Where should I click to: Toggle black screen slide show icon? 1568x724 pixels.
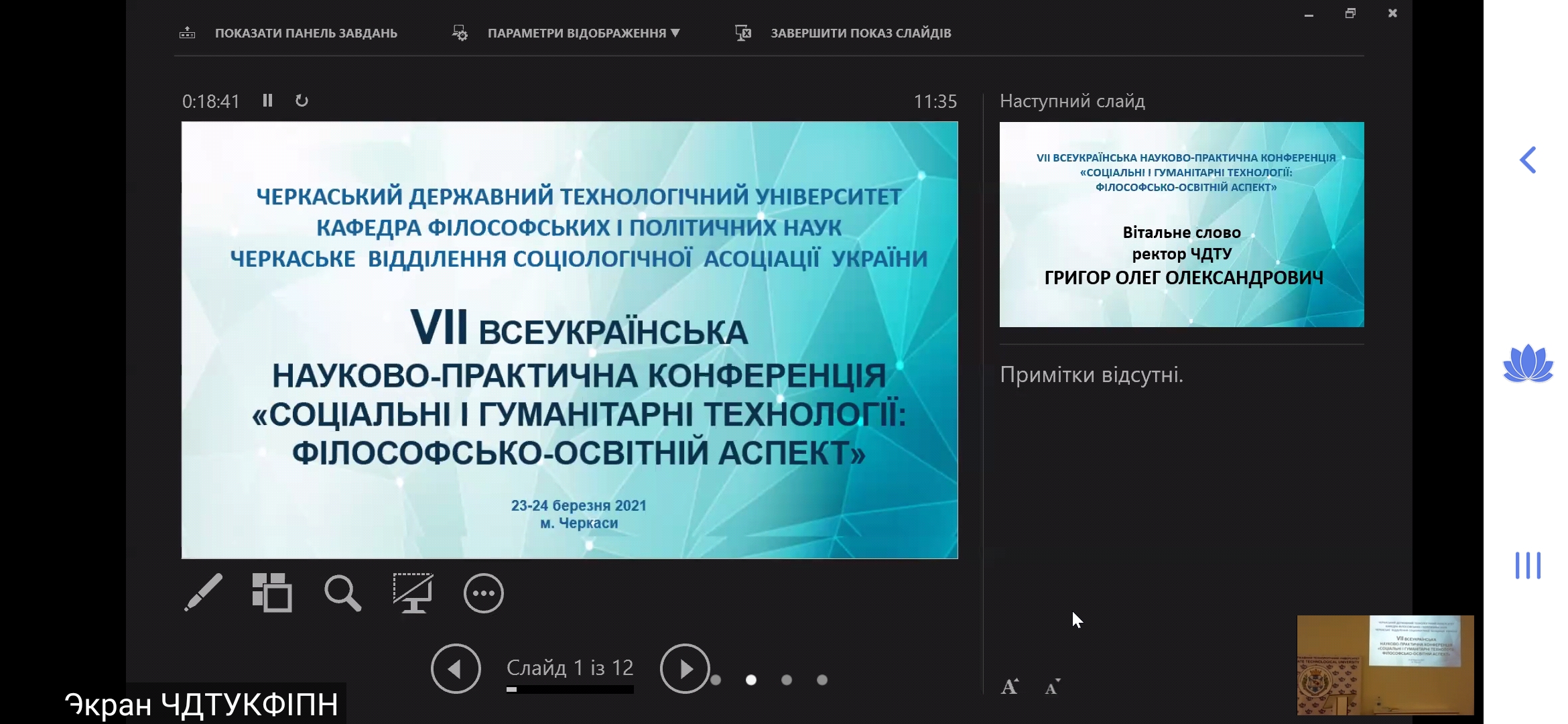click(x=413, y=593)
